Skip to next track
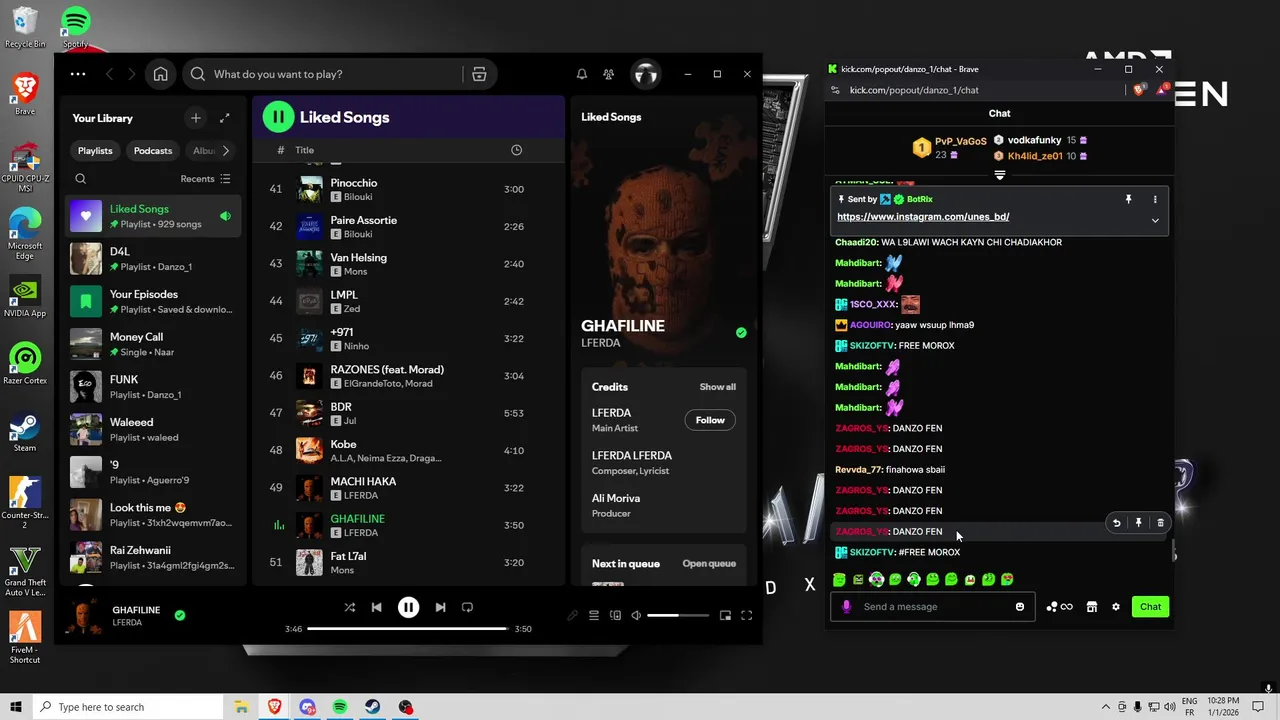The width and height of the screenshot is (1280, 720). (x=440, y=607)
